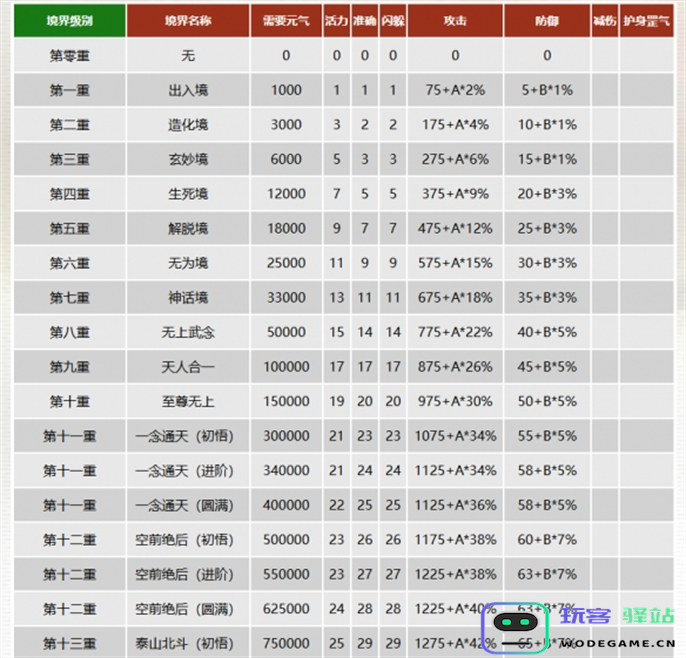Click the 护身罡气 column header
Screen dimensions: 686x658
tap(647, 21)
